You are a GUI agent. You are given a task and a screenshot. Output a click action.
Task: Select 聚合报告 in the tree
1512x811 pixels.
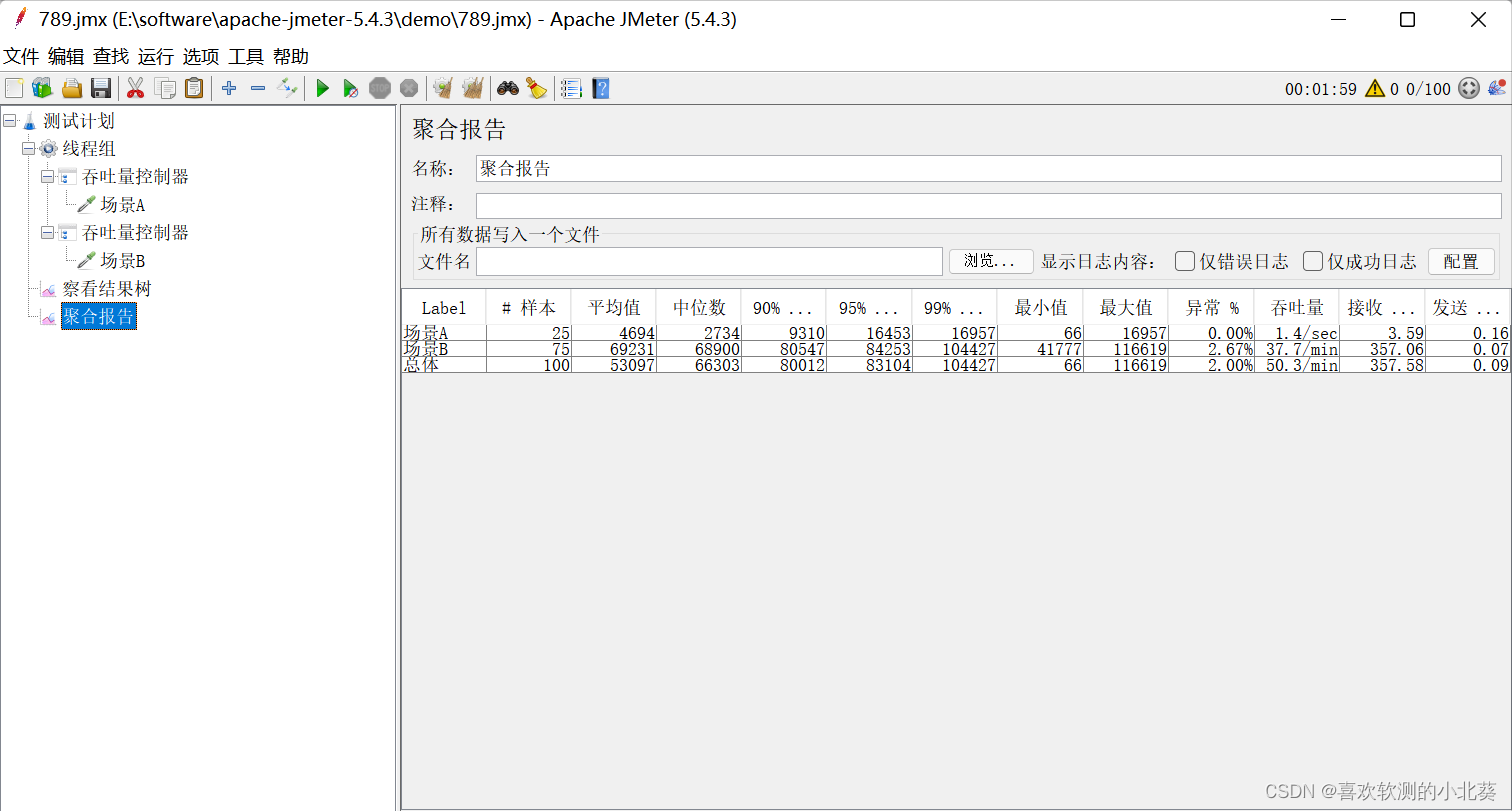98,317
